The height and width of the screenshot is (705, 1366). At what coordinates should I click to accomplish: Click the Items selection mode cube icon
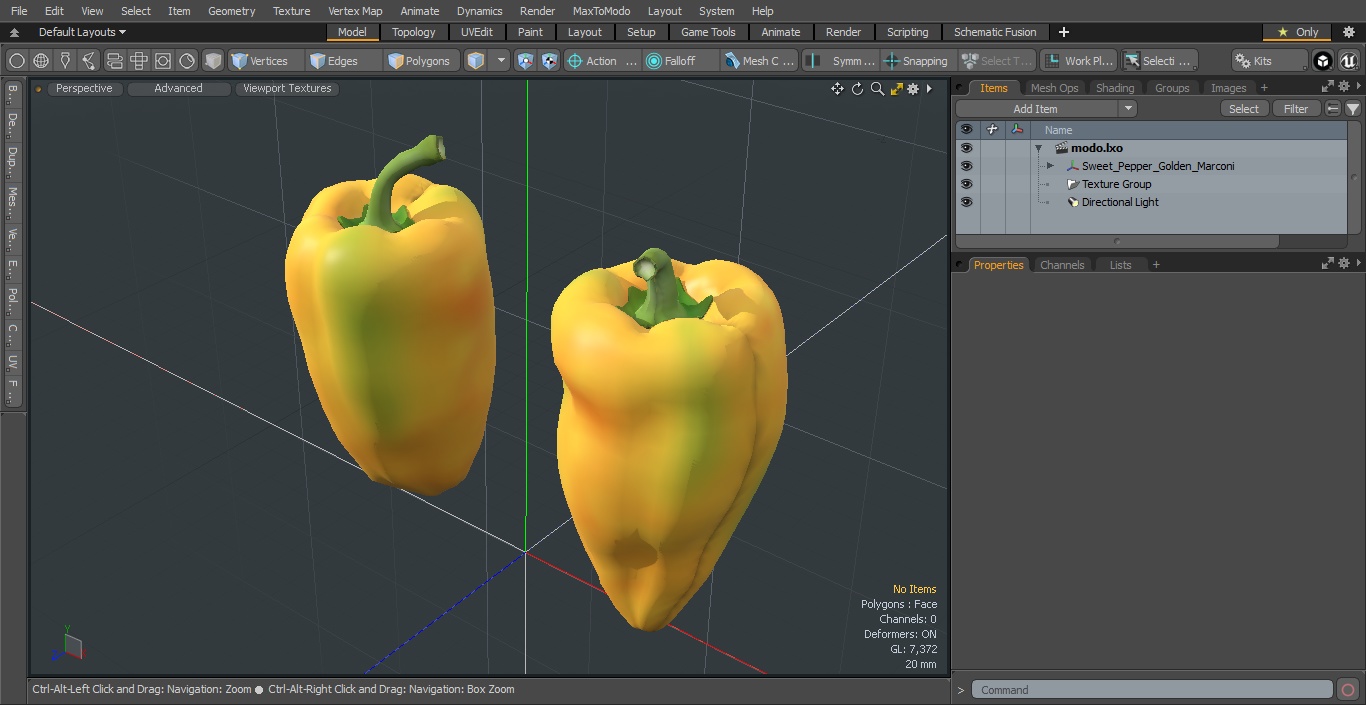point(476,61)
